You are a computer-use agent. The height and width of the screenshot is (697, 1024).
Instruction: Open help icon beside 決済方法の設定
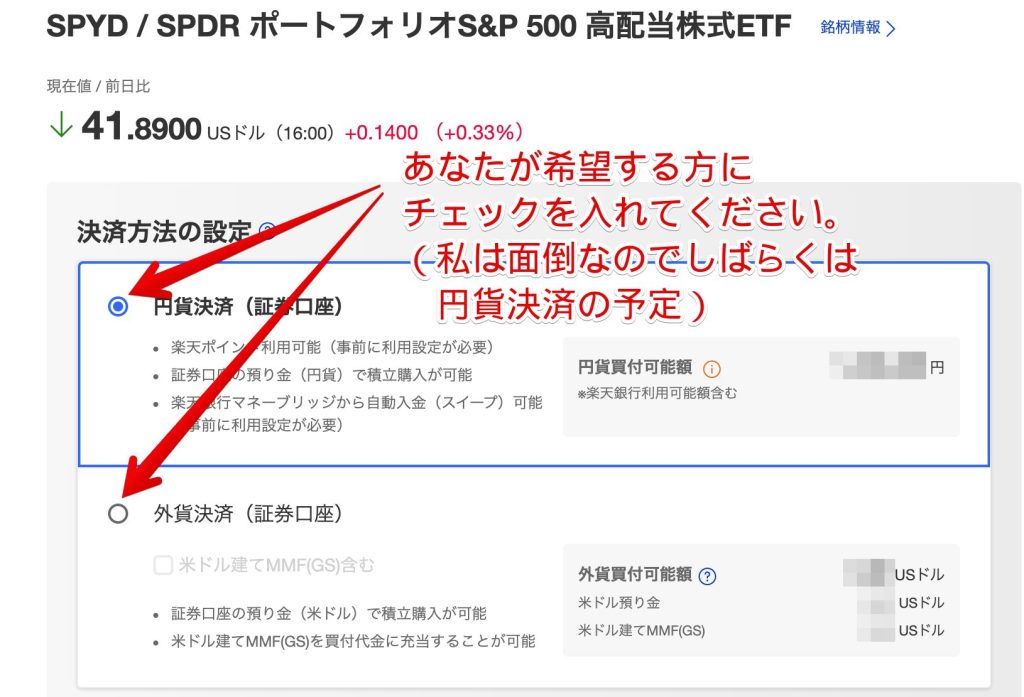266,232
